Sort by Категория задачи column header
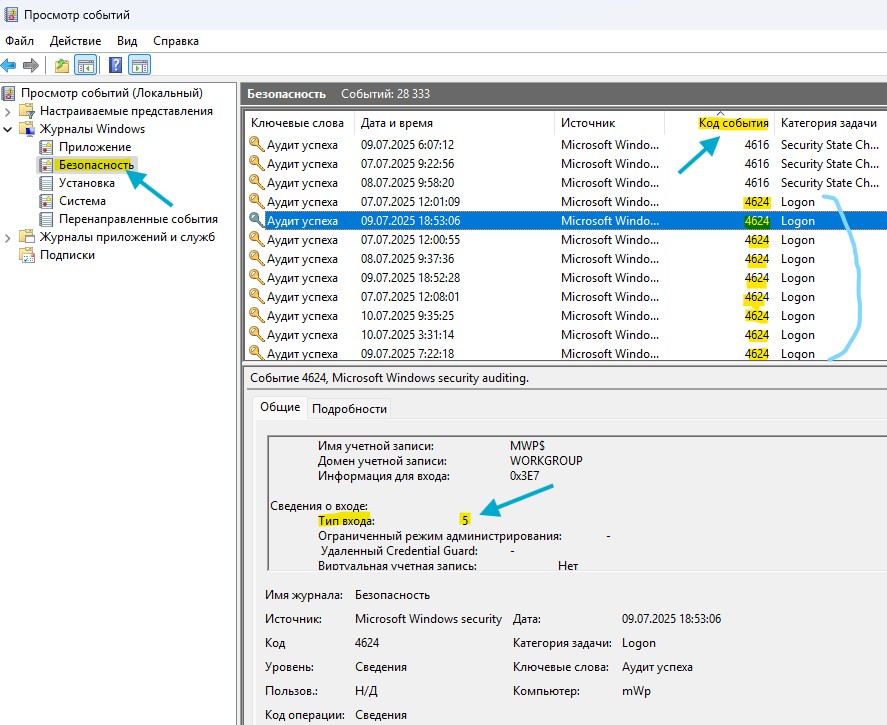The height and width of the screenshot is (725, 887). pyautogui.click(x=829, y=123)
